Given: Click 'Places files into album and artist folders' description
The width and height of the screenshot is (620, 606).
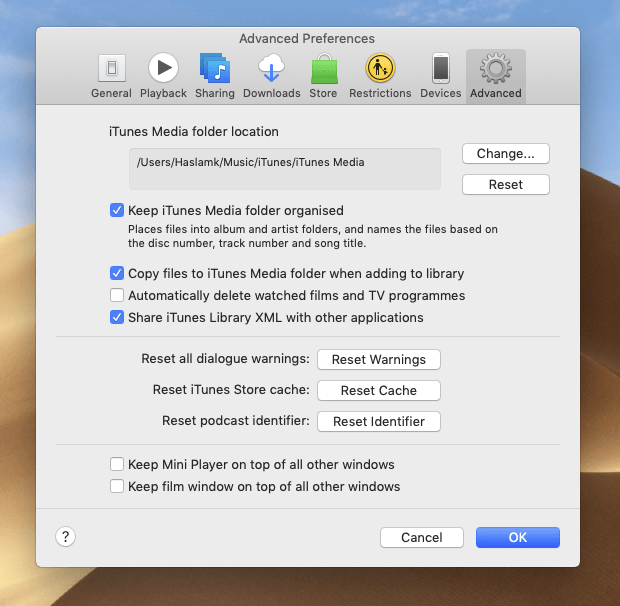Looking at the screenshot, I should (x=313, y=236).
